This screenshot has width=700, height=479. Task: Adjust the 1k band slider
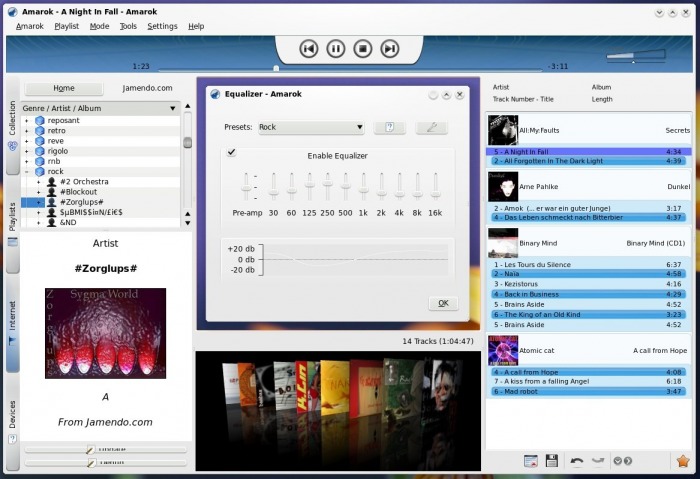363,187
